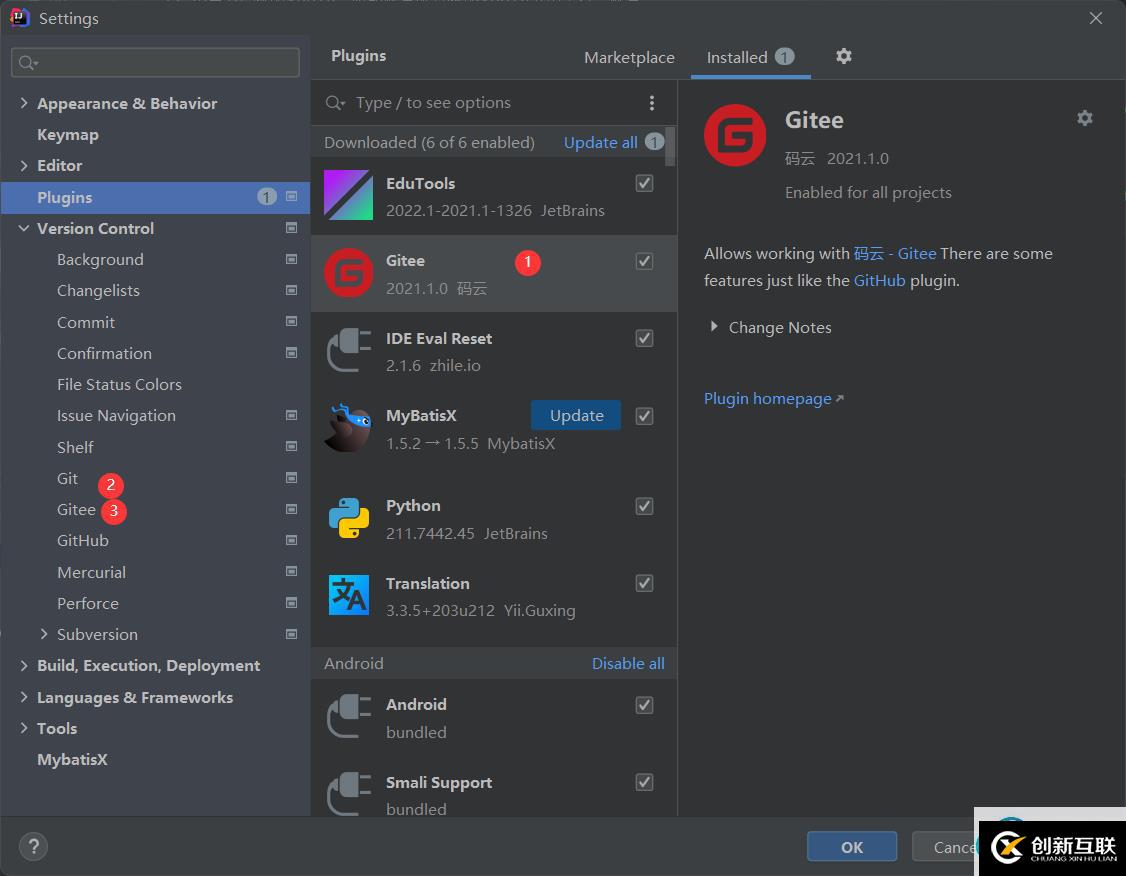1126x876 pixels.
Task: Click the project-level icon beside GitHub
Action: tap(292, 540)
